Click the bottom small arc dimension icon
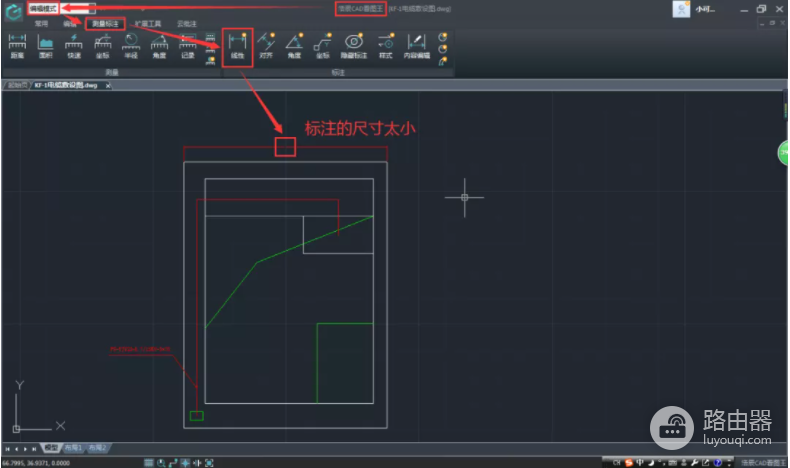The image size is (790, 468). pyautogui.click(x=442, y=61)
